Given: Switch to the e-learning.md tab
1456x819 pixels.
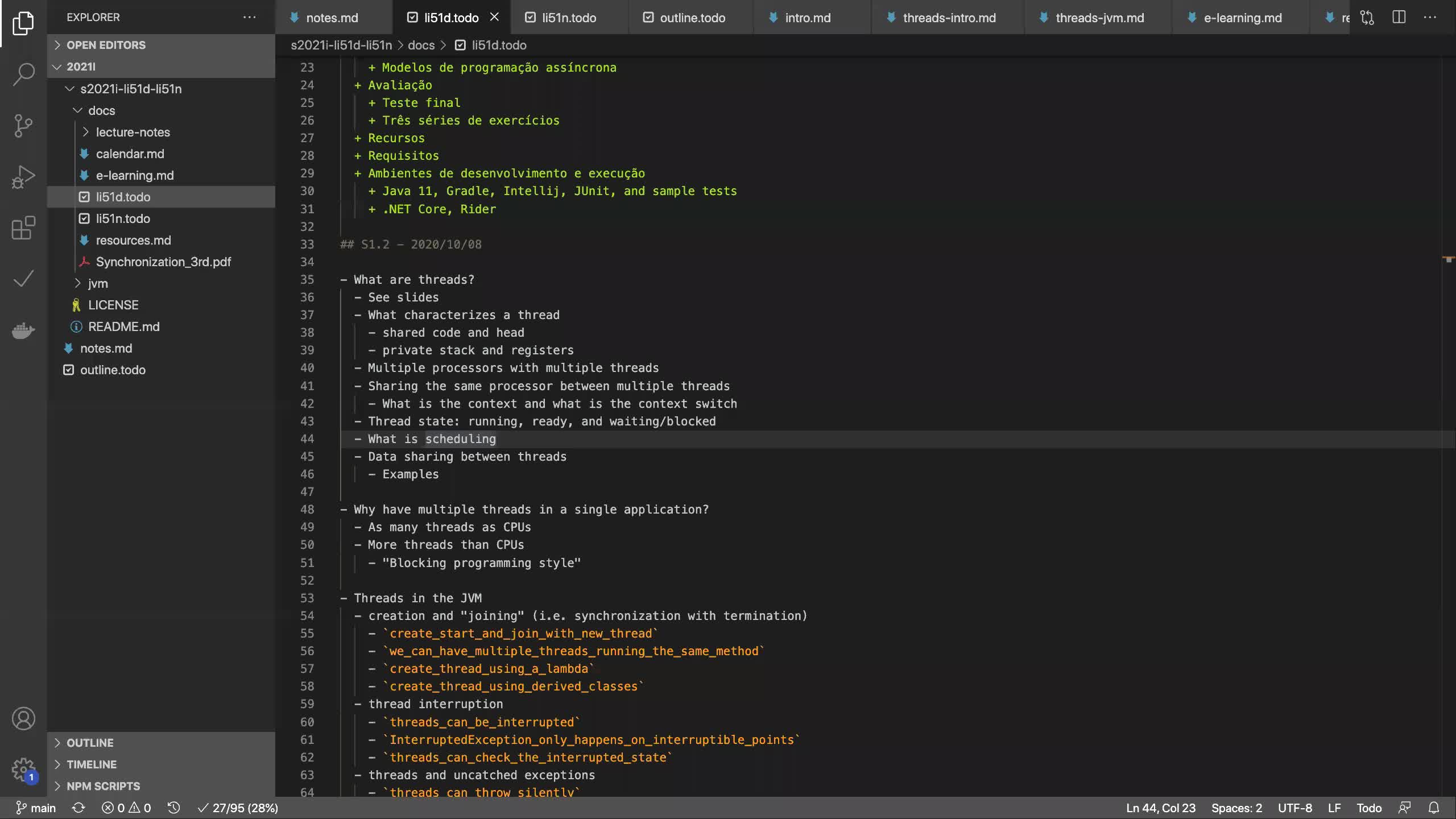Looking at the screenshot, I should pyautogui.click(x=1241, y=18).
